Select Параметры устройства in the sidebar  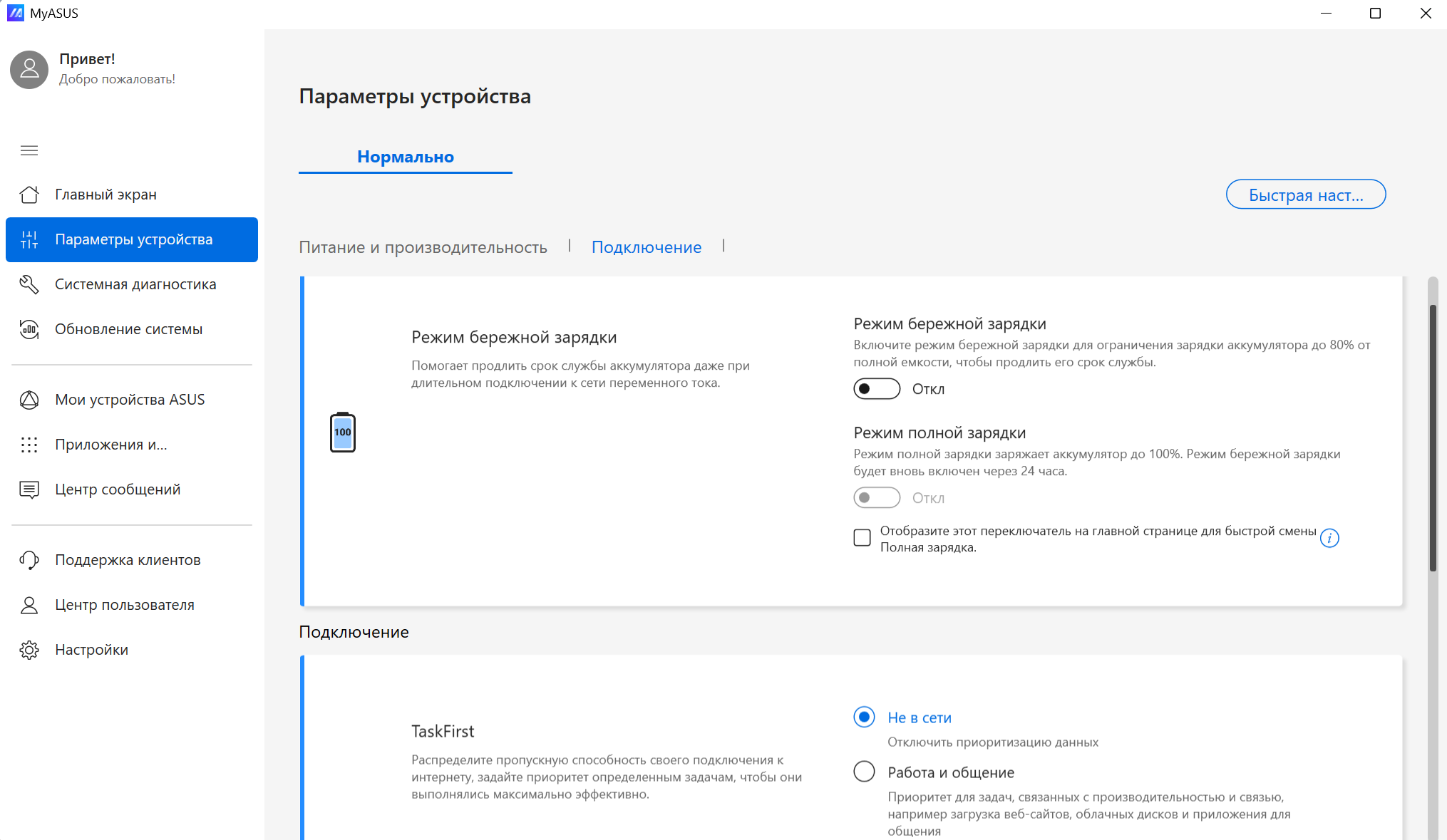[132, 239]
